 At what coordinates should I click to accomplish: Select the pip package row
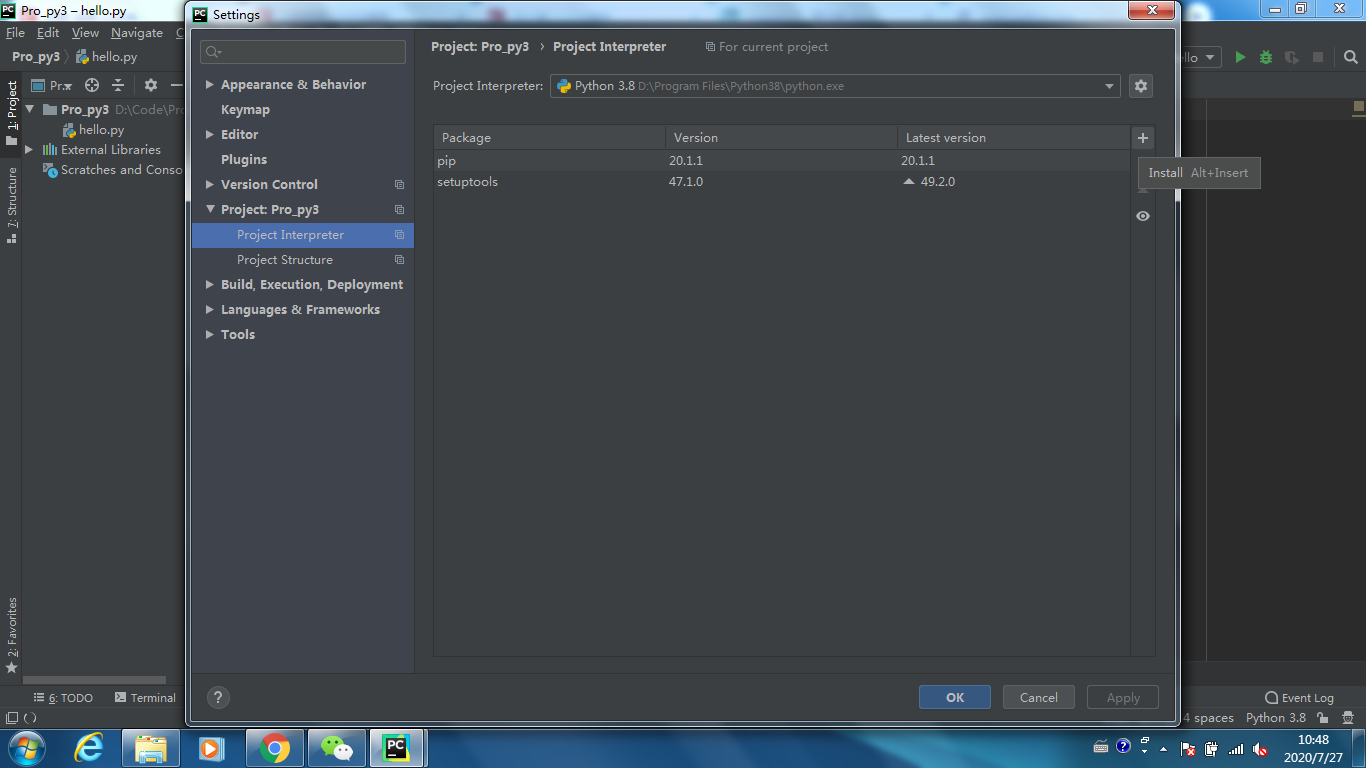pos(782,161)
